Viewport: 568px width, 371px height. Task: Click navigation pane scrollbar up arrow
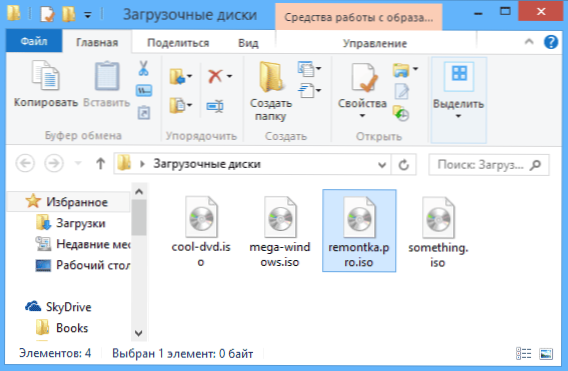(139, 191)
